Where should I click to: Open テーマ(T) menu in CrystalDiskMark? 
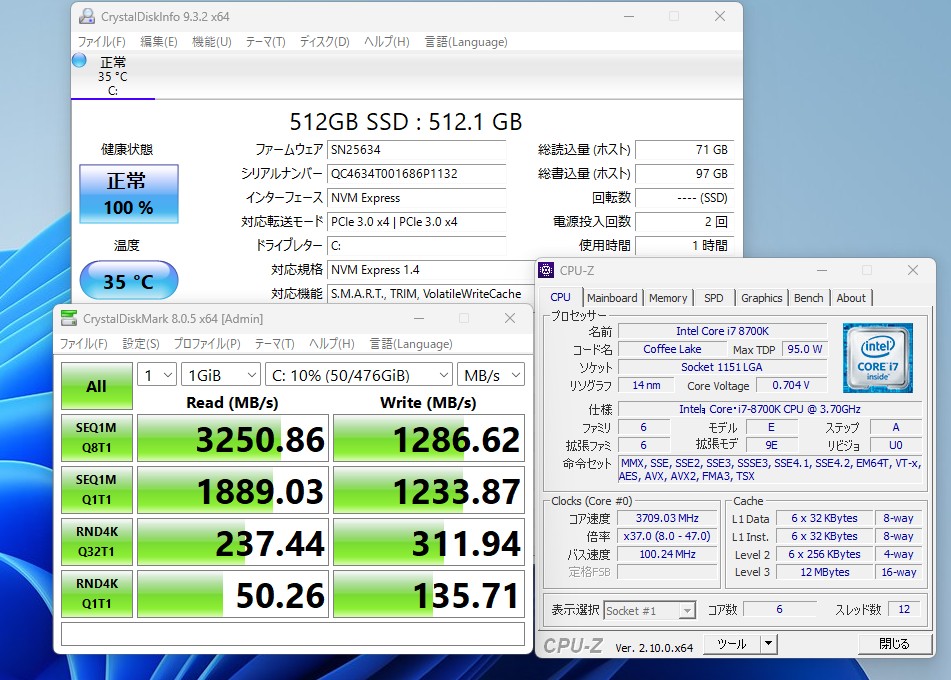click(274, 344)
